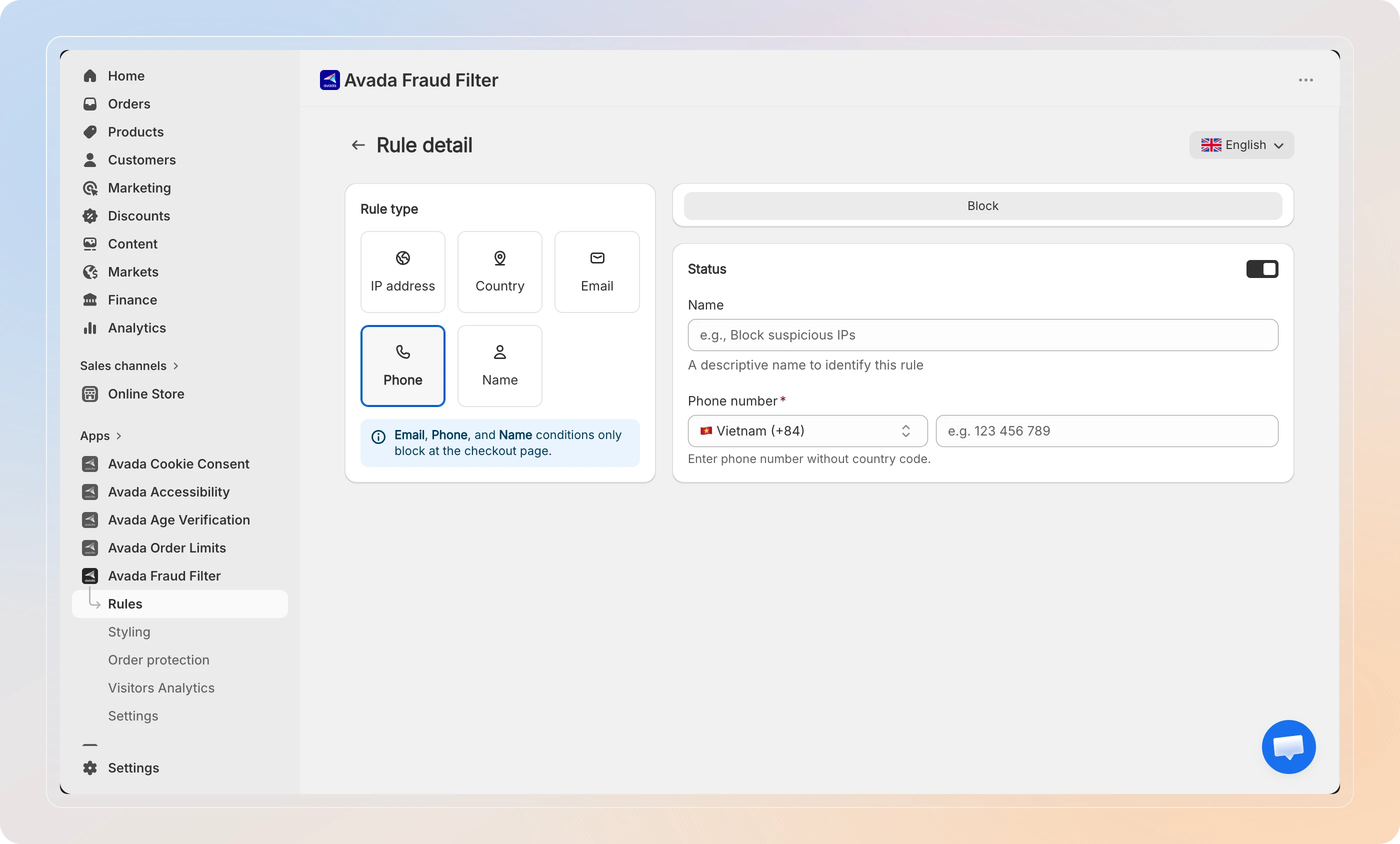The height and width of the screenshot is (844, 1400).
Task: Toggle the rule Status switch
Action: pyautogui.click(x=1262, y=269)
